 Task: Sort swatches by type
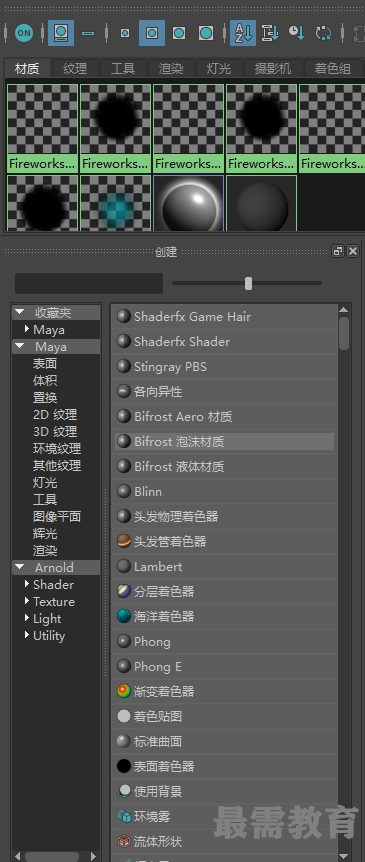point(270,33)
